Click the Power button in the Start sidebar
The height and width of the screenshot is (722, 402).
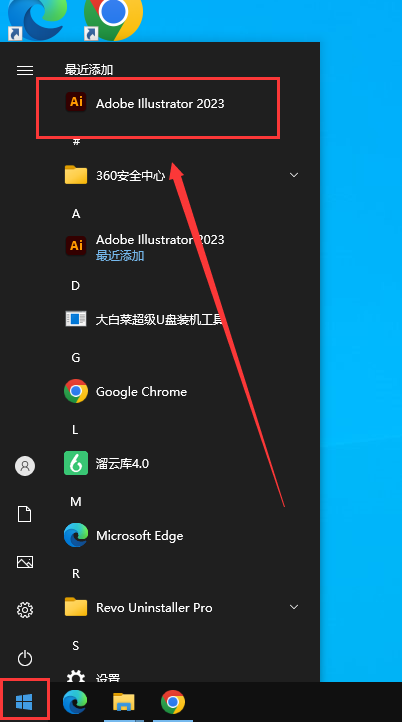[x=25, y=658]
